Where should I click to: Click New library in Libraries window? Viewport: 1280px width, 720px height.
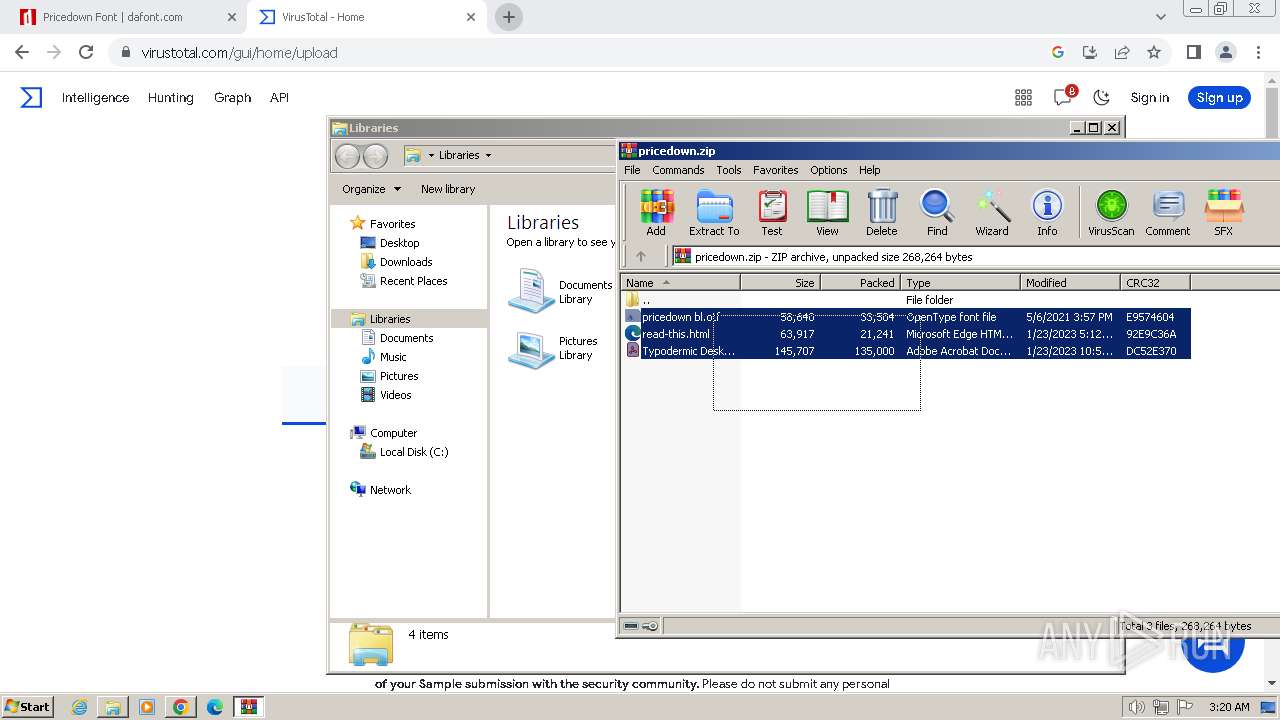[448, 189]
